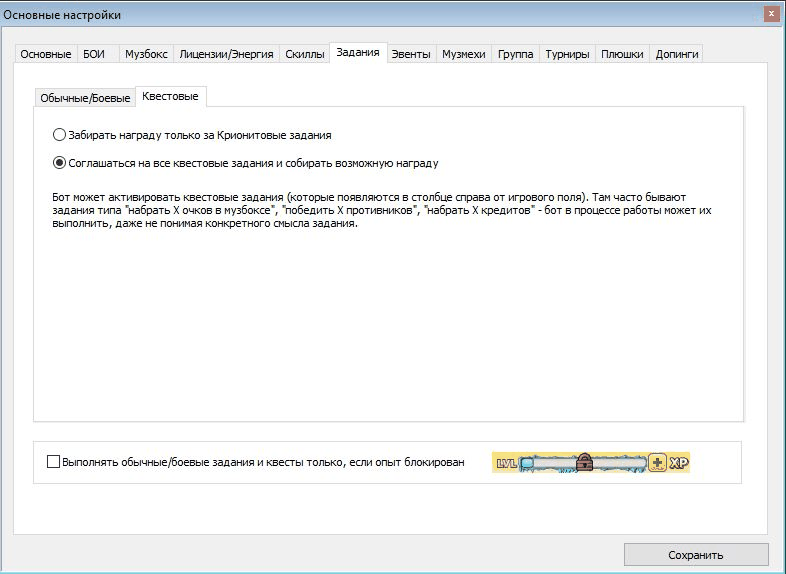
Task: Open the Лицензии/Энергия tab
Action: pyautogui.click(x=226, y=54)
